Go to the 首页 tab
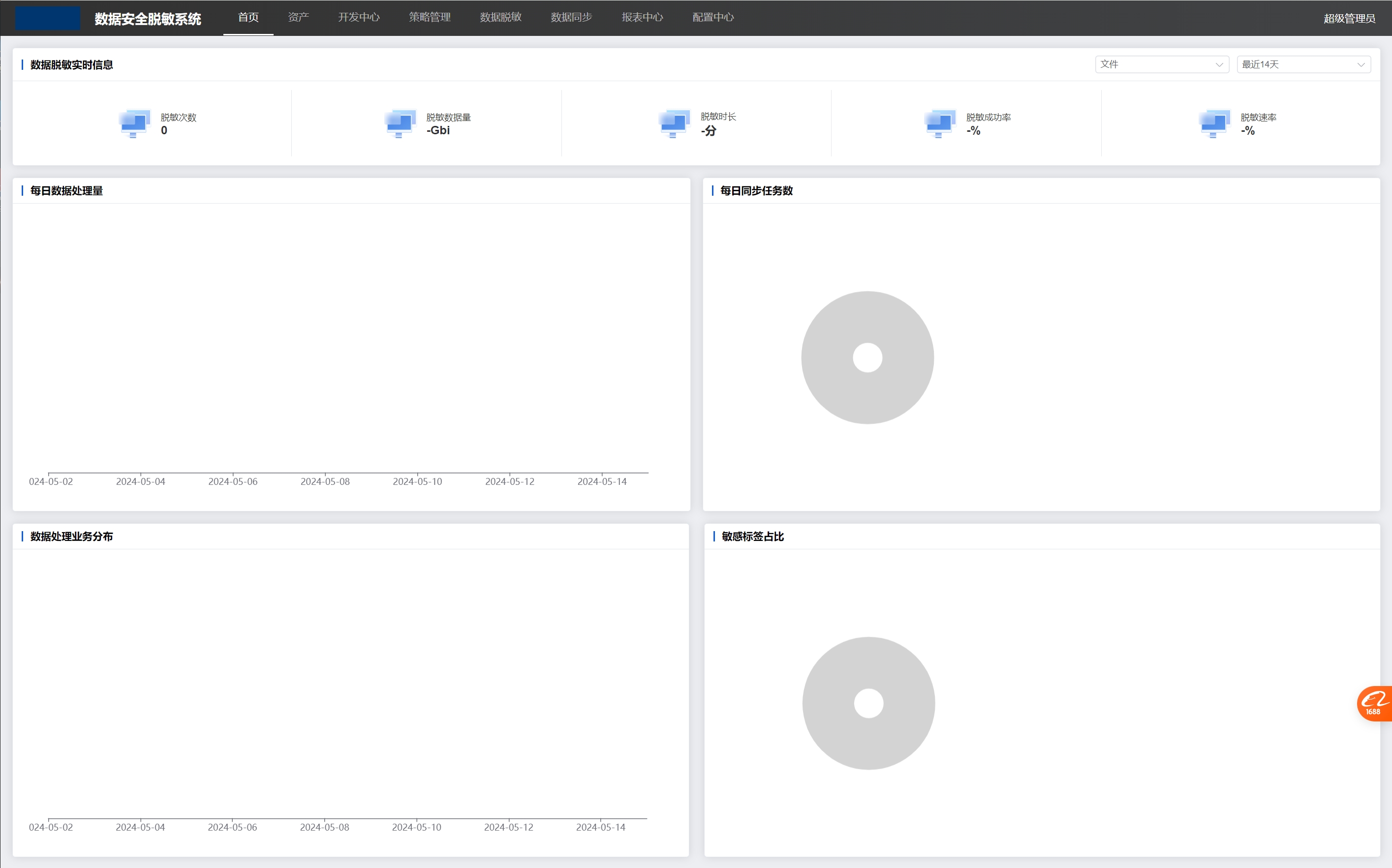 click(x=248, y=17)
